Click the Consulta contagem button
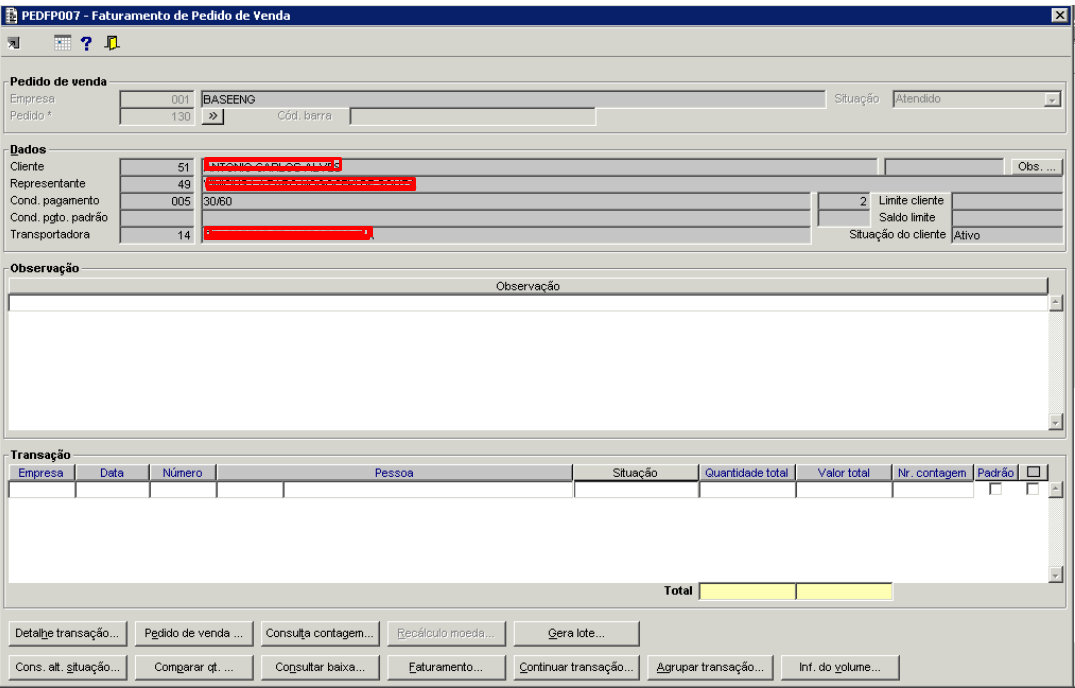The width and height of the screenshot is (1075, 688). click(x=319, y=633)
